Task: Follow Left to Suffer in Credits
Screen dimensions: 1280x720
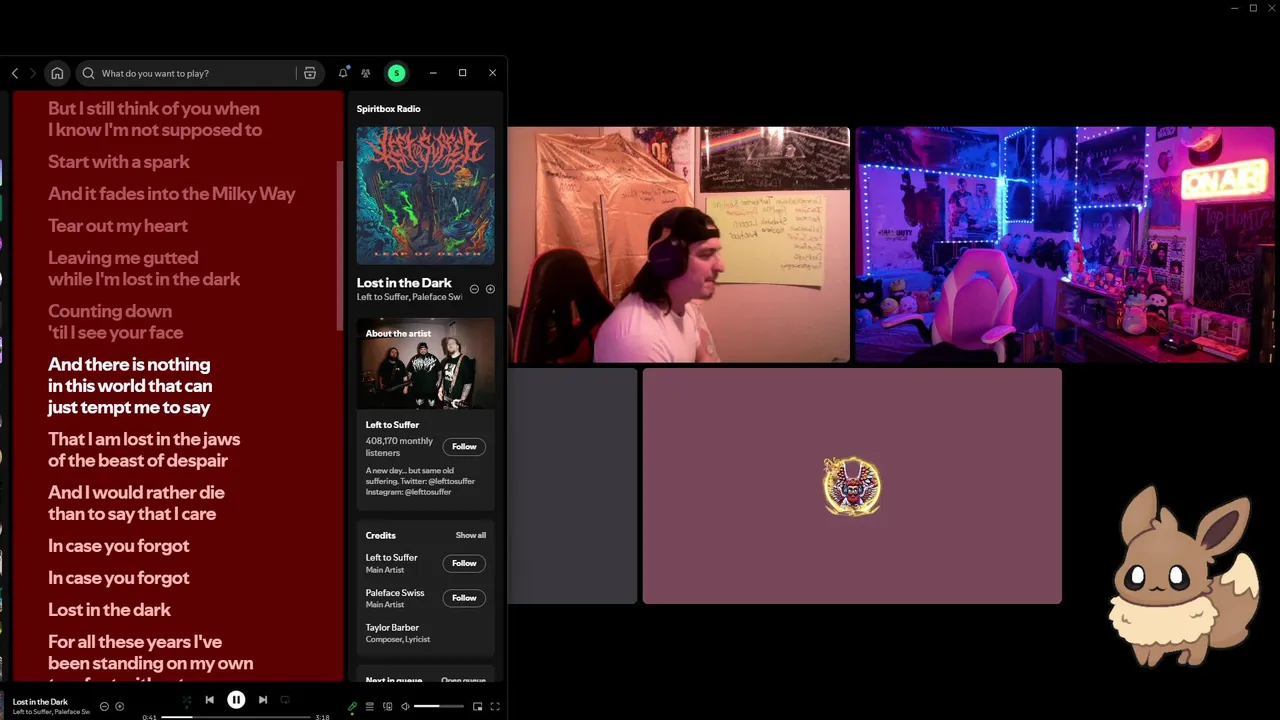Action: coord(464,563)
